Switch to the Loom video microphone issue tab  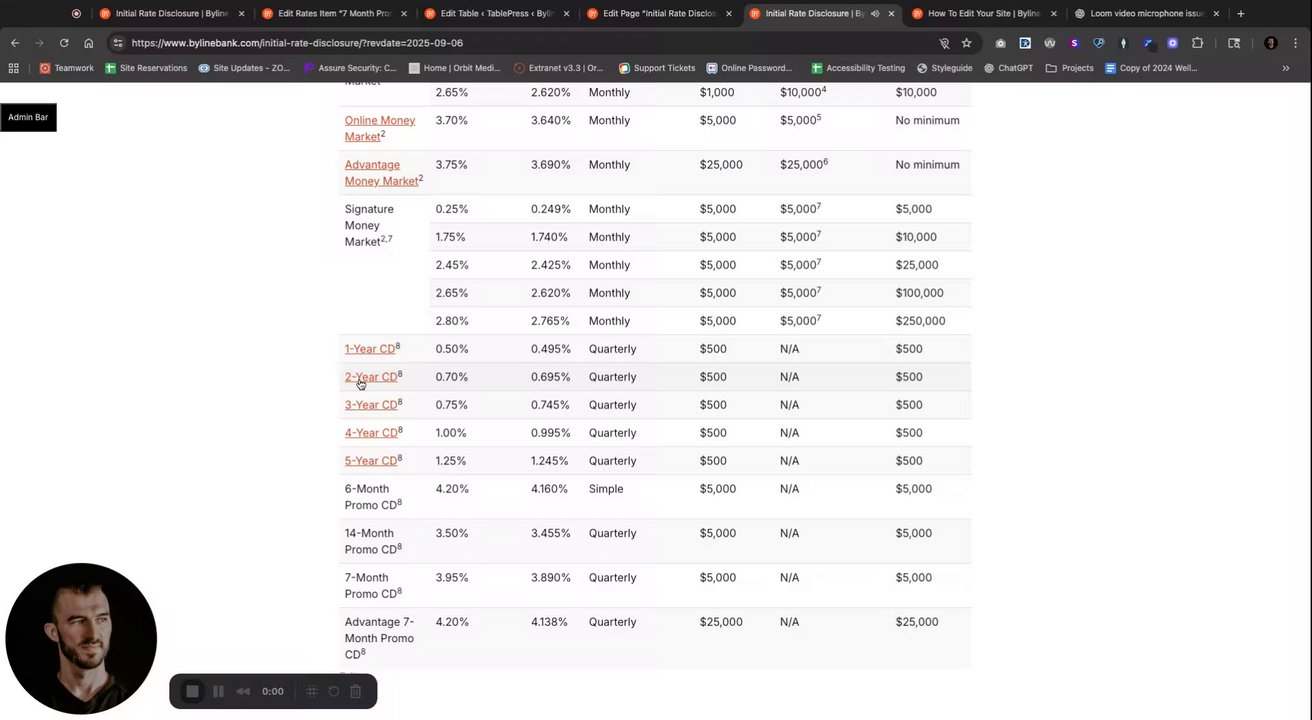point(1146,14)
